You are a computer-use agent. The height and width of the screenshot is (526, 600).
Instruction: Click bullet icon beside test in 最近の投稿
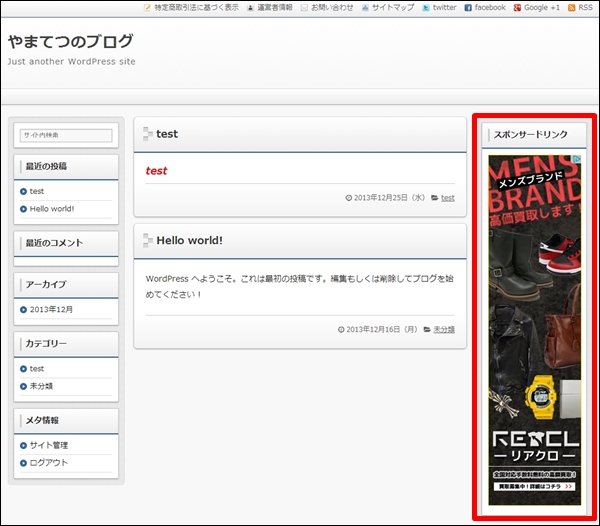pyautogui.click(x=23, y=191)
